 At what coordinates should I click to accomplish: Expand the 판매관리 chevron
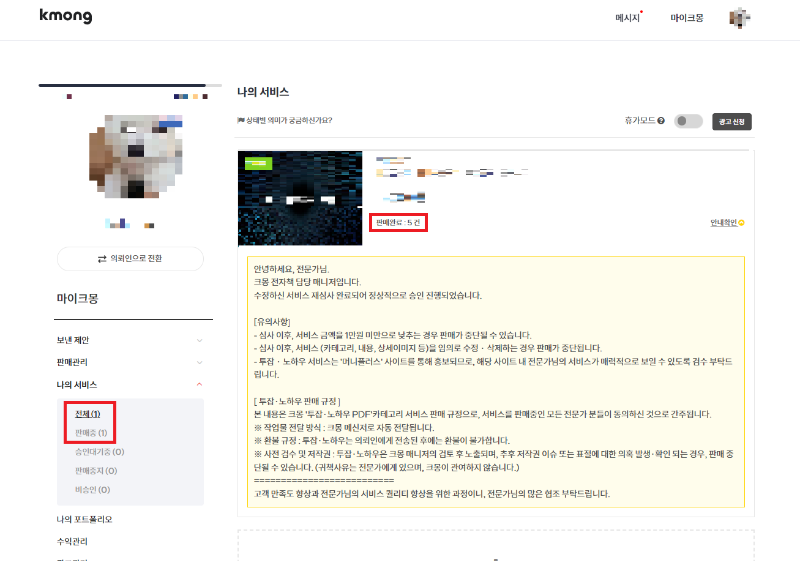pos(199,362)
